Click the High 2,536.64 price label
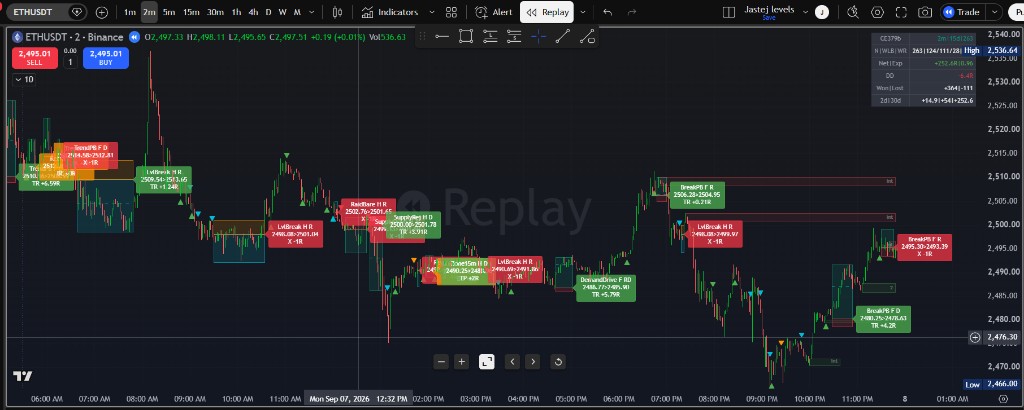The height and width of the screenshot is (410, 1024). click(x=991, y=50)
